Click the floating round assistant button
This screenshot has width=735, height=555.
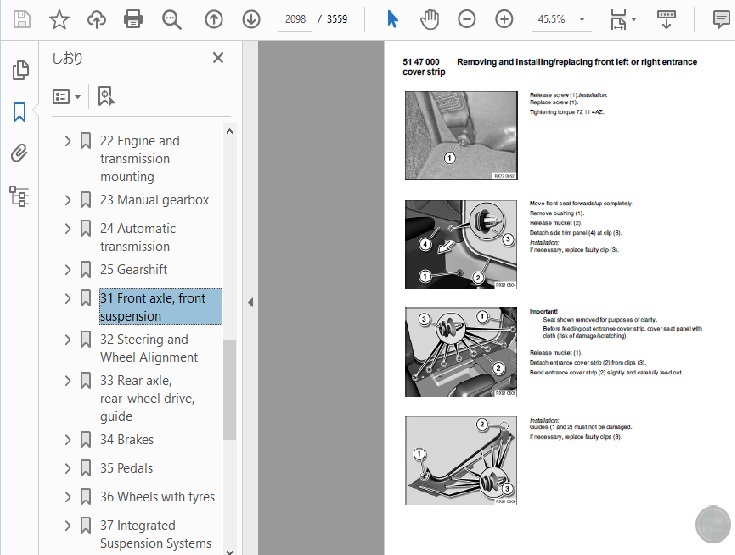(713, 525)
